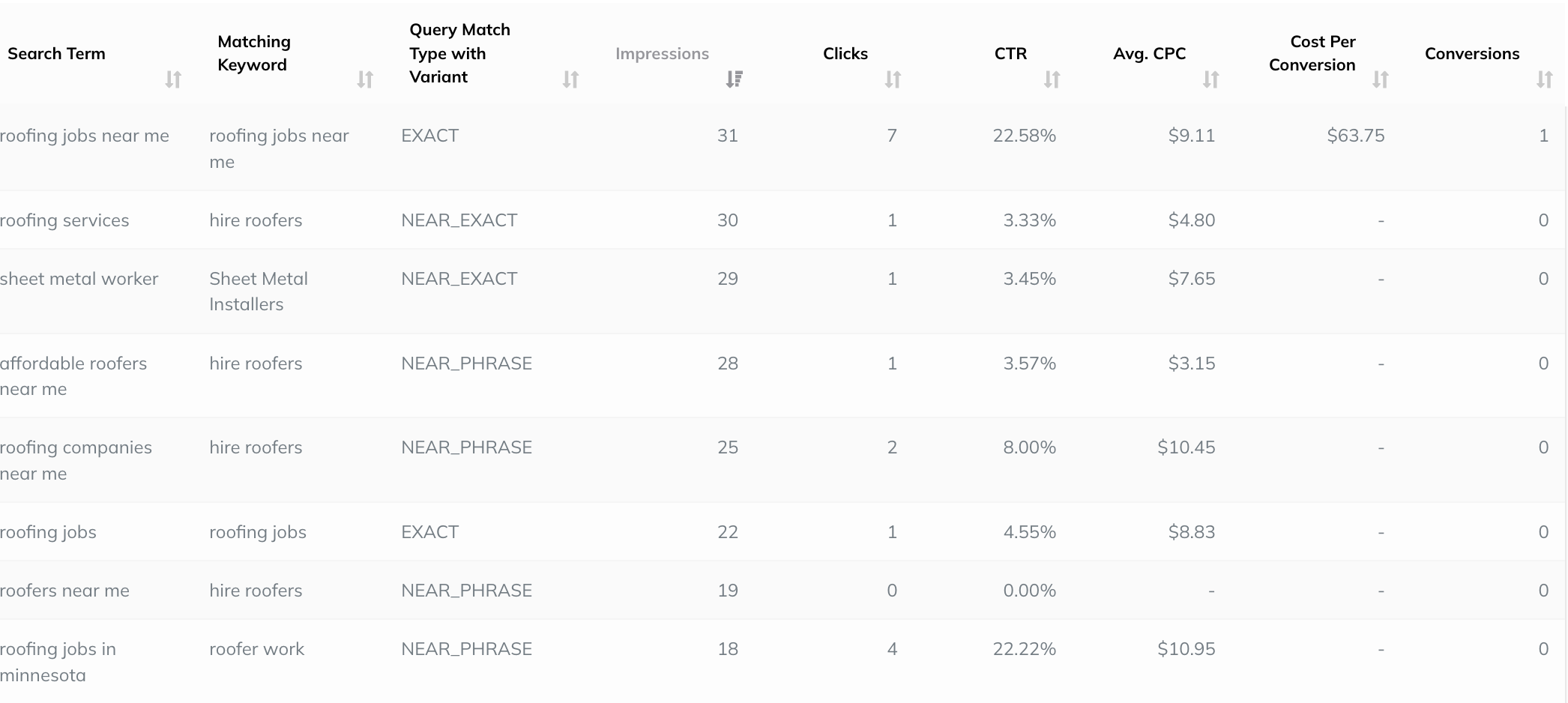Select the Search Term column header
Viewport: 1568px width, 703px height.
[x=56, y=53]
